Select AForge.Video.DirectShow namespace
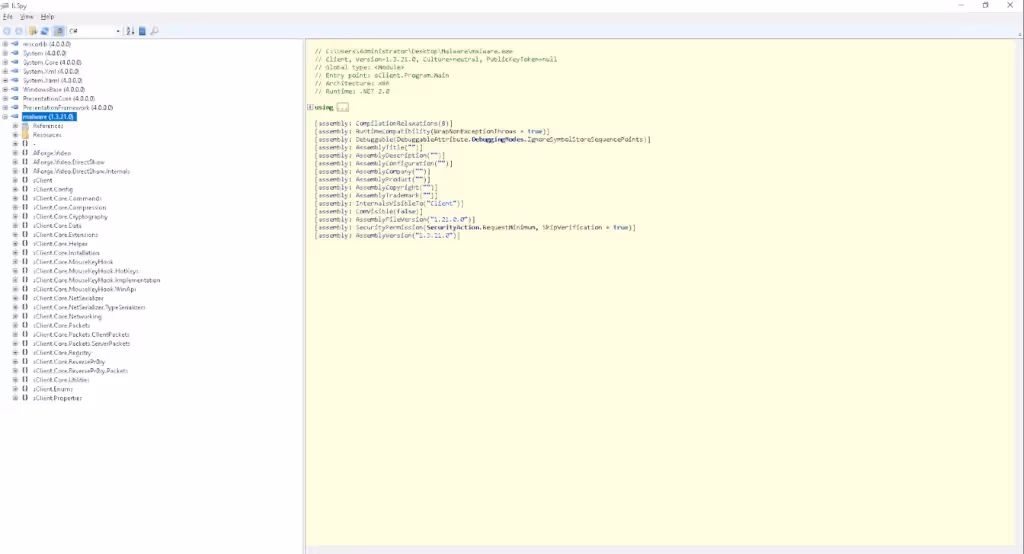This screenshot has width=1024, height=554. coord(69,162)
